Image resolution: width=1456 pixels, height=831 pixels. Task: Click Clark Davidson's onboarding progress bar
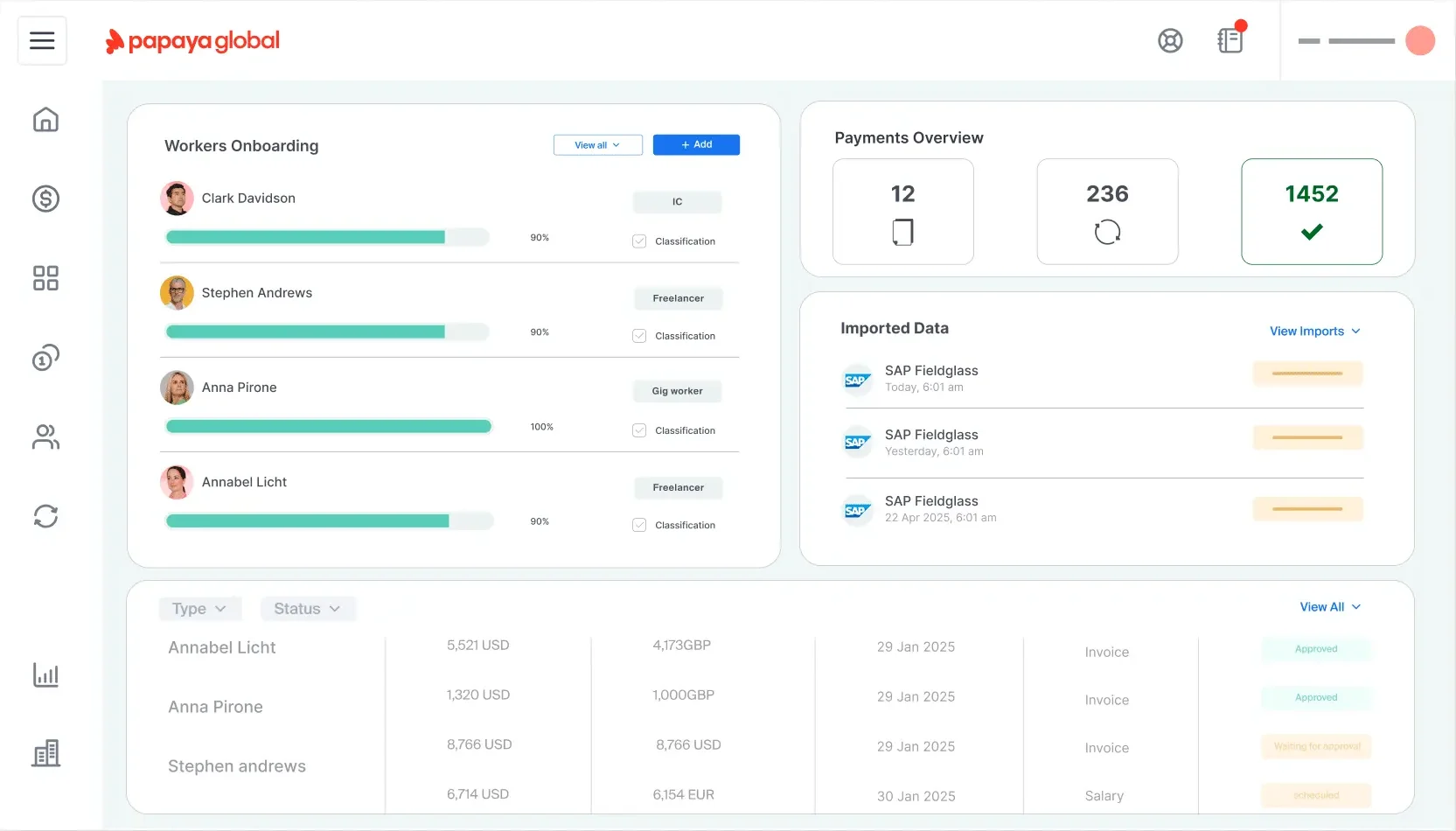click(x=327, y=237)
